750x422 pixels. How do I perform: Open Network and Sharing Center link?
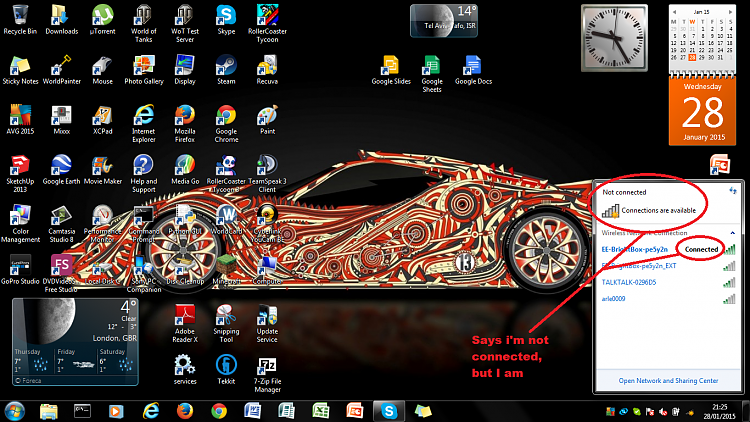click(668, 381)
